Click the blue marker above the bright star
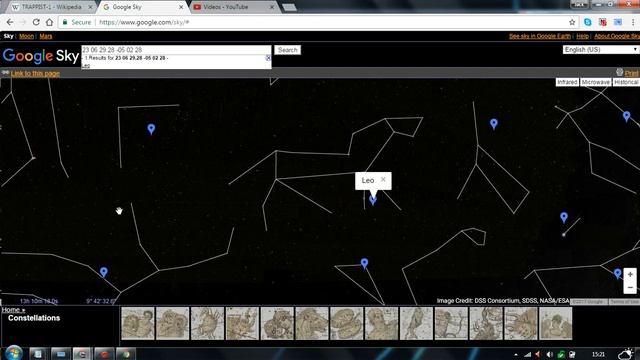 click(x=564, y=217)
